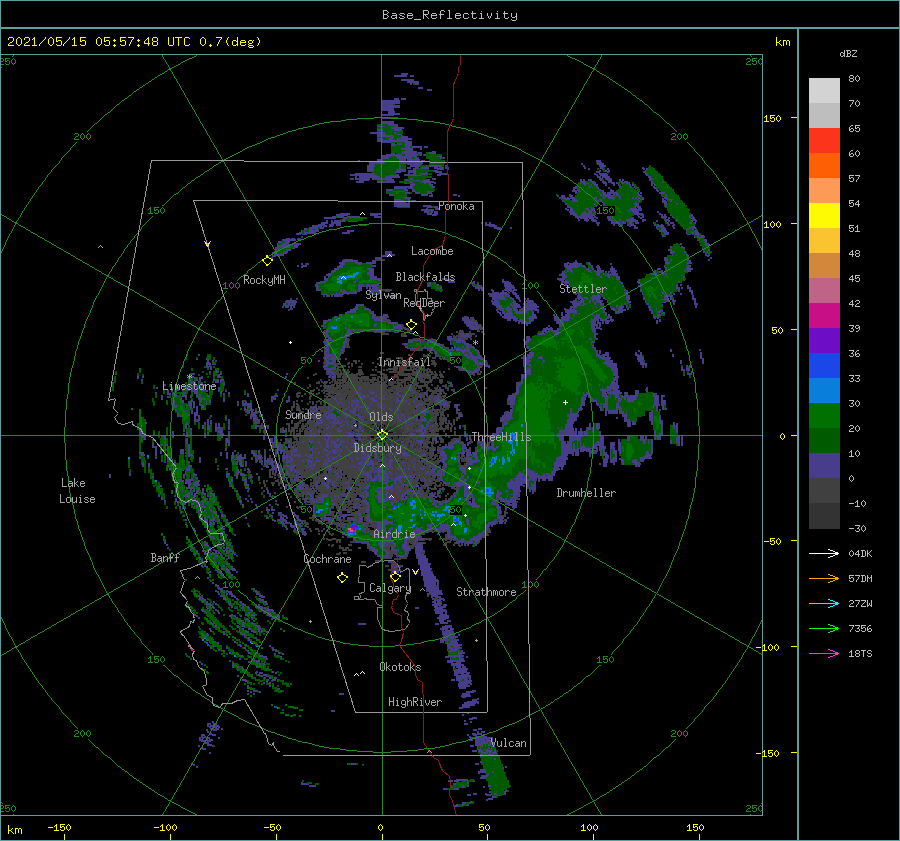The width and height of the screenshot is (900, 841).
Task: Click the yellow diamond marker near Cochrane
Action: [342, 578]
